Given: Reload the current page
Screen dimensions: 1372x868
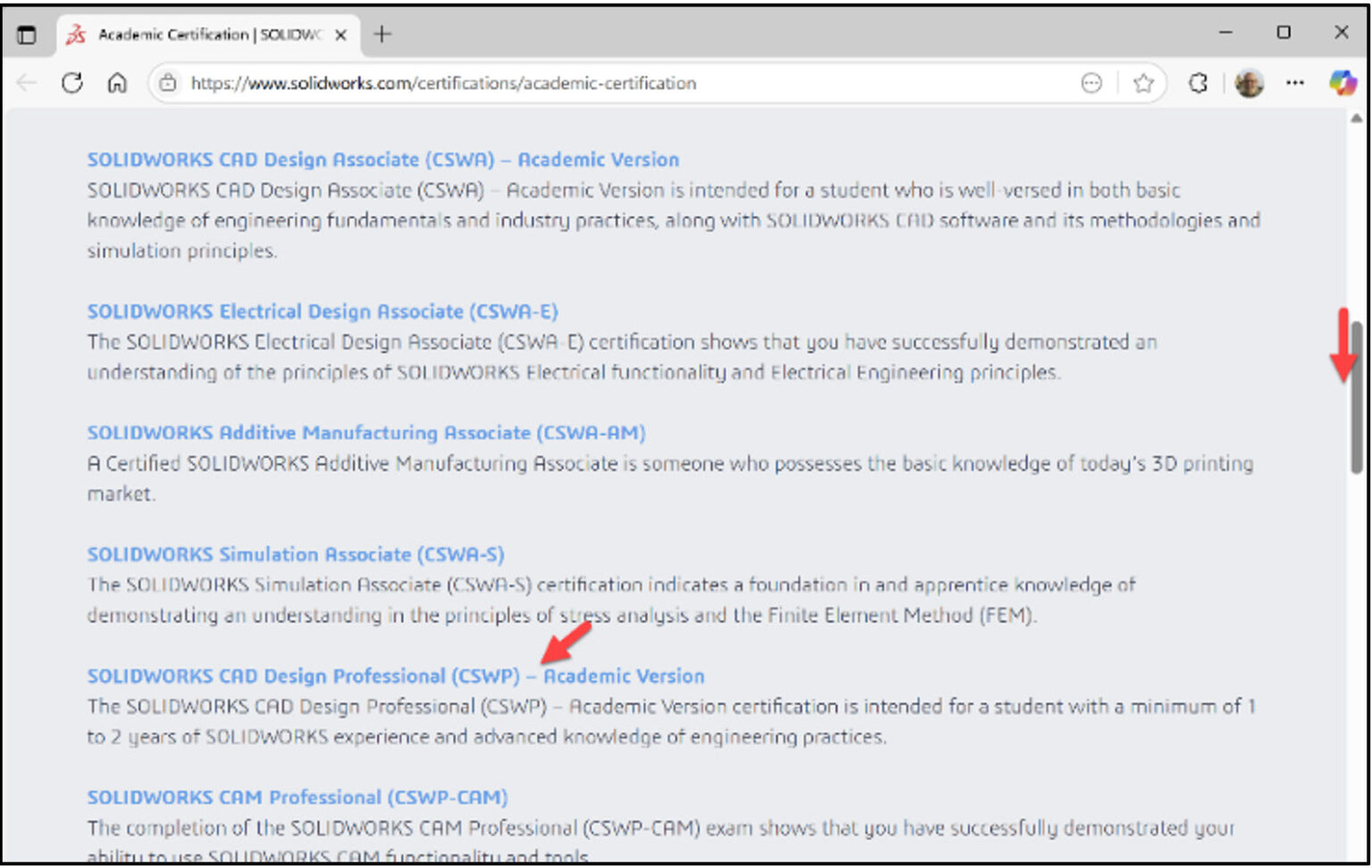Looking at the screenshot, I should 71,83.
